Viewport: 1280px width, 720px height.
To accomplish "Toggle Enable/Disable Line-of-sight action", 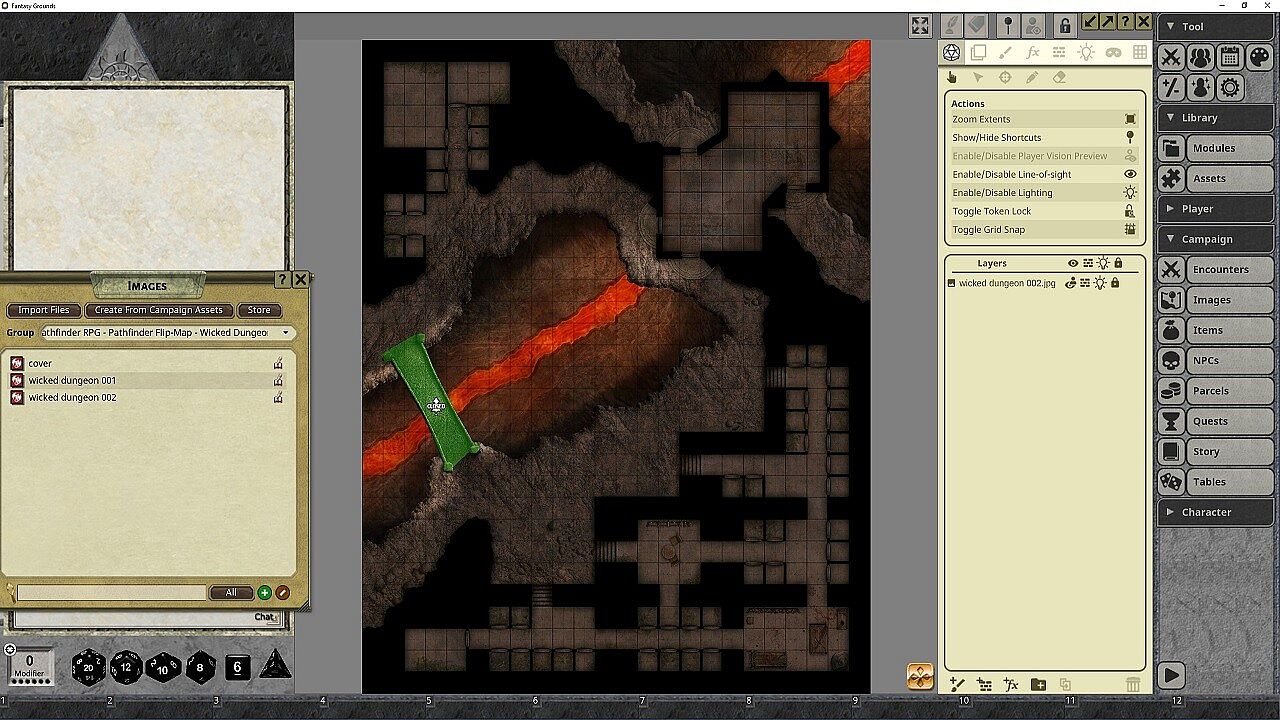I will (x=1044, y=174).
